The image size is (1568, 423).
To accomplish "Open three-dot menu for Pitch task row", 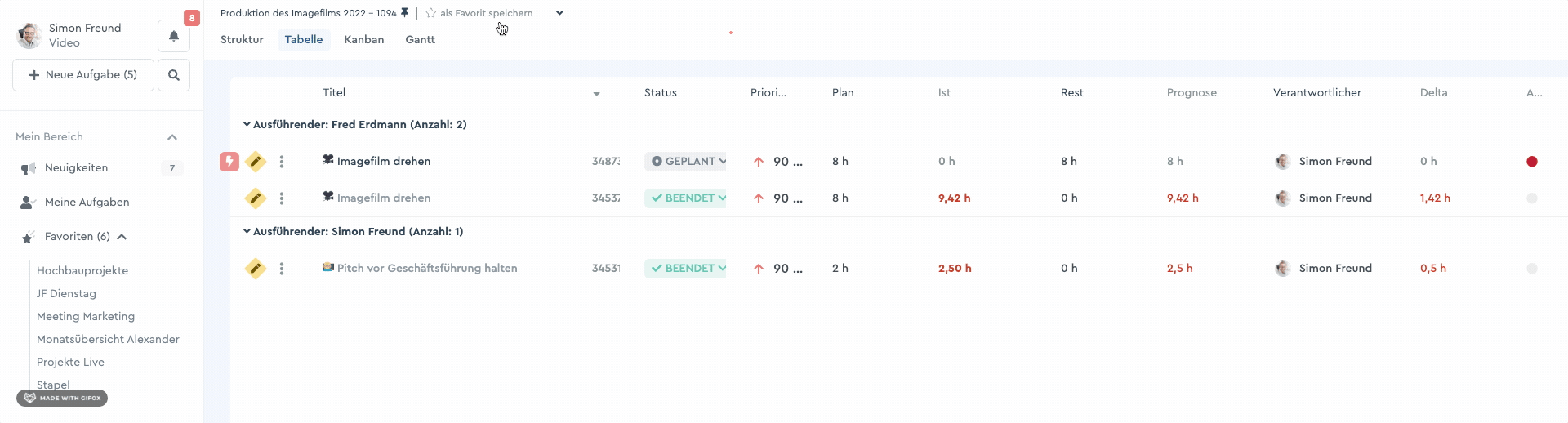I will [282, 269].
